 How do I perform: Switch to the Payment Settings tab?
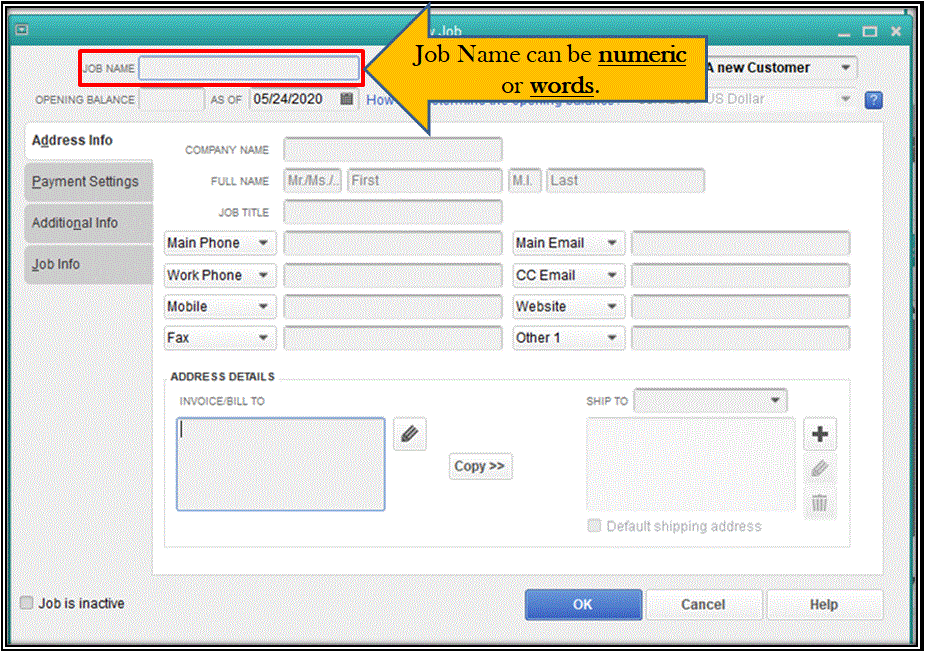click(88, 182)
